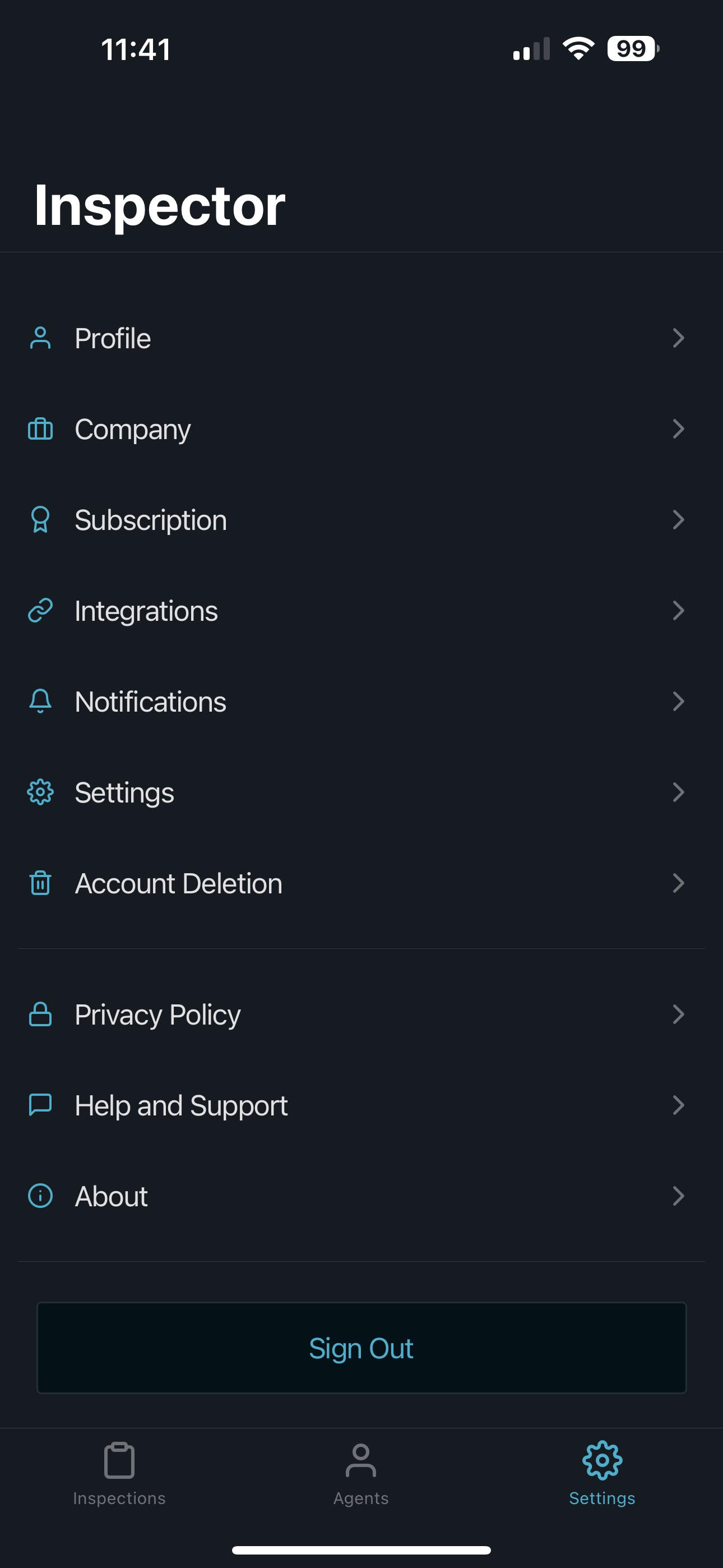Tap the About info circle icon
This screenshot has height=1568, width=723.
[40, 1196]
